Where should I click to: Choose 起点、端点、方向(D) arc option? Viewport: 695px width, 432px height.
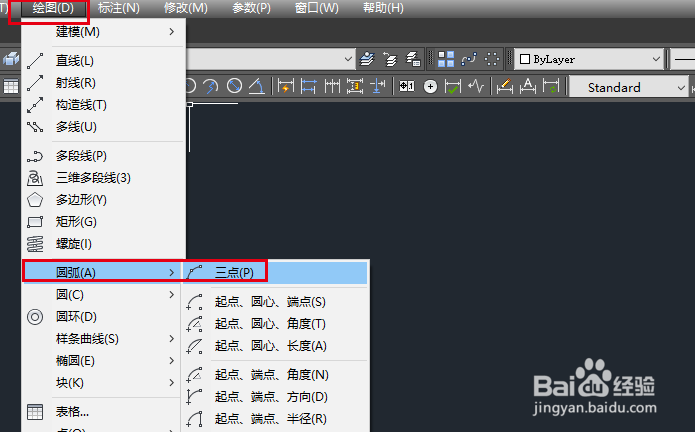coord(275,397)
